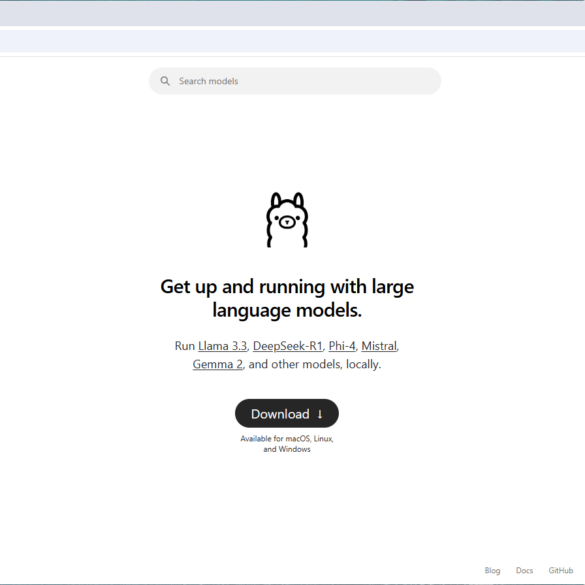Open the Llama 3.3 model link
Viewport: 585px width, 585px height.
[222, 346]
